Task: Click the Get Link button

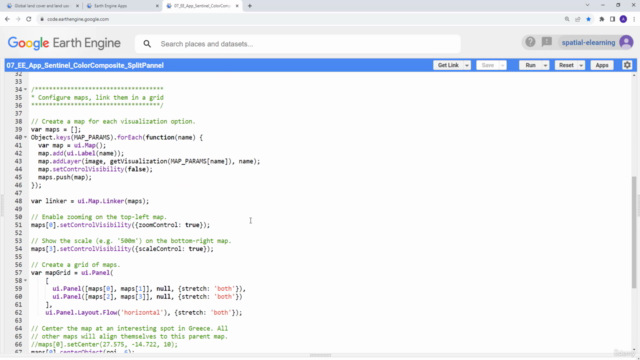Action: point(448,65)
